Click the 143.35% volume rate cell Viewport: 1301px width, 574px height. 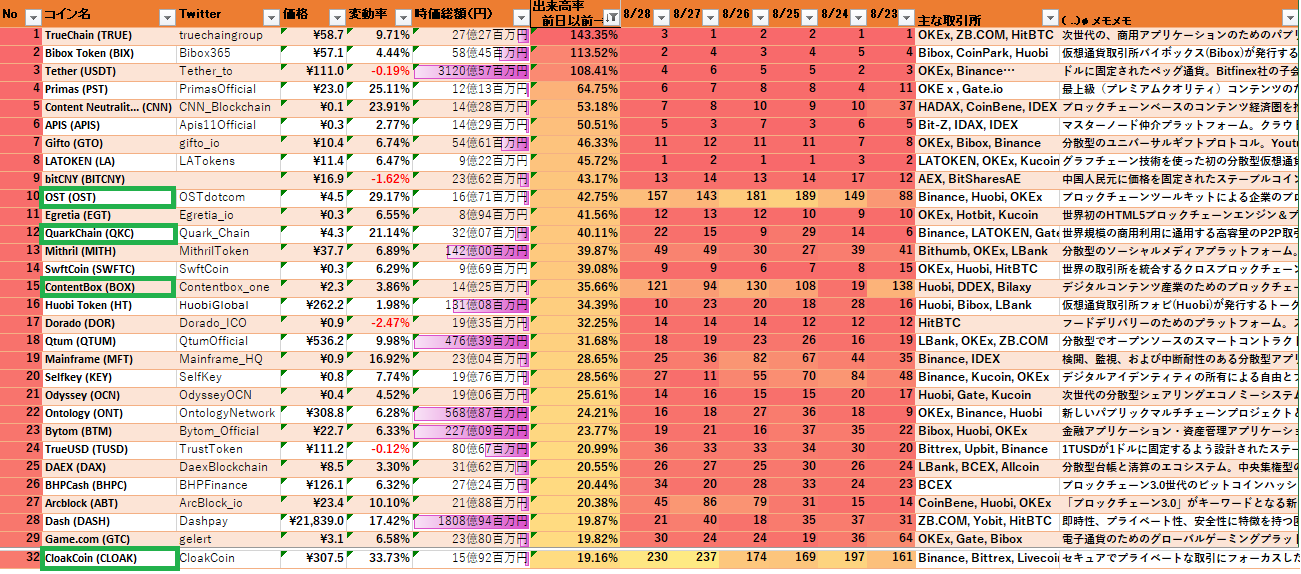pos(576,35)
